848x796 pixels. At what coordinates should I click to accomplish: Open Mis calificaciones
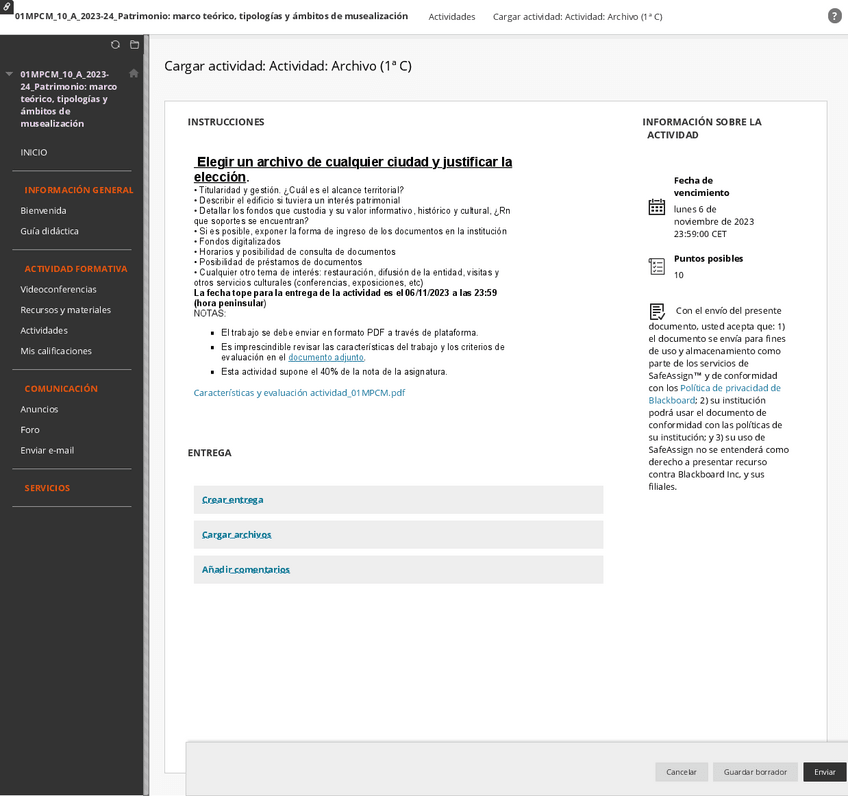pos(56,351)
